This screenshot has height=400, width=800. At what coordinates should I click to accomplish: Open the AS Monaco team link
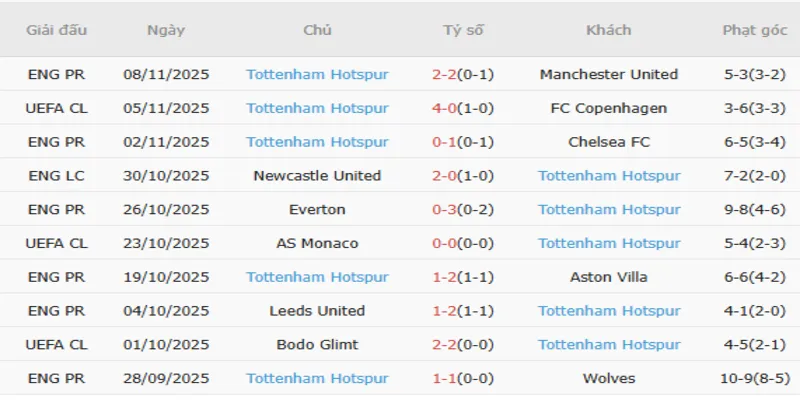click(317, 243)
